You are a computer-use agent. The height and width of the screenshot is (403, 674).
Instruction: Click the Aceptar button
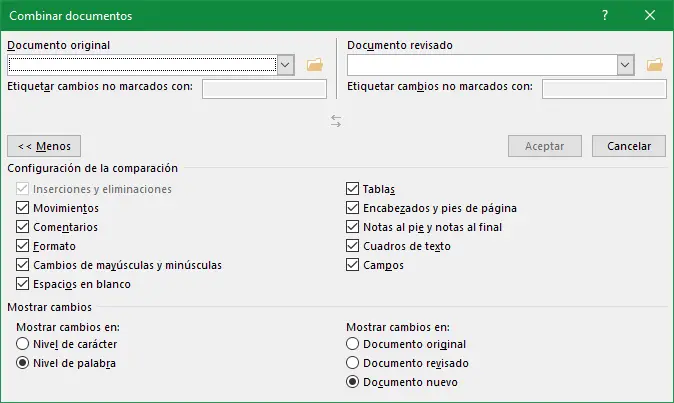coord(545,146)
